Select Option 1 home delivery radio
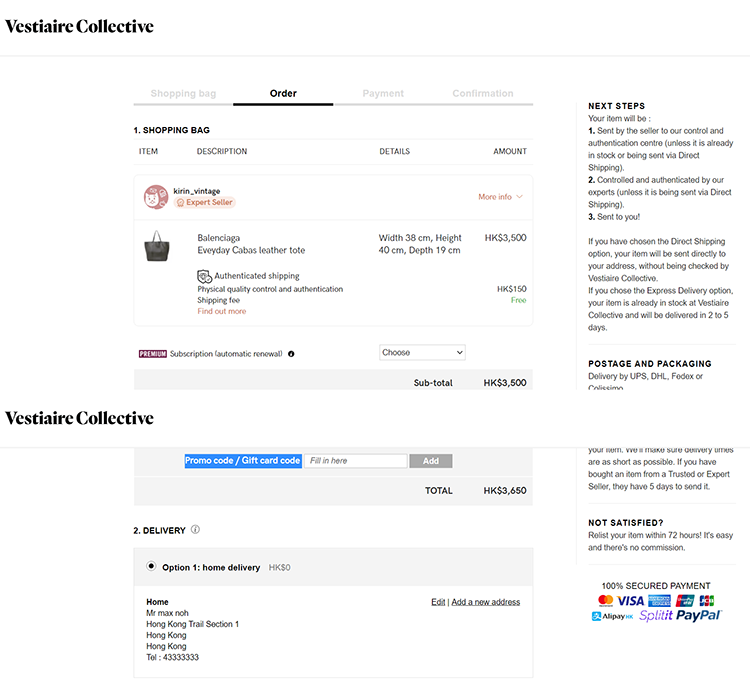The width and height of the screenshot is (750, 686). (151, 566)
